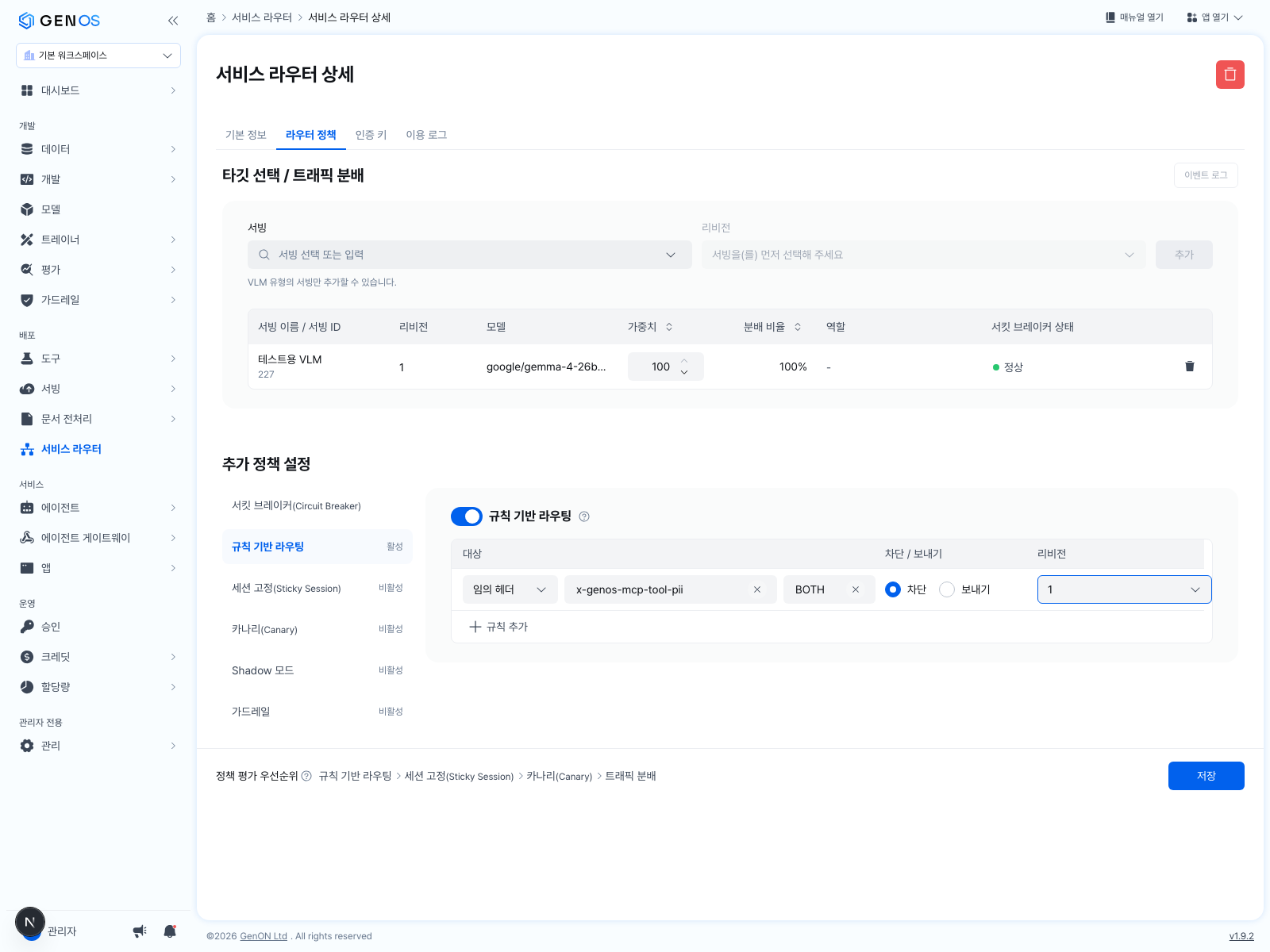Sort table by 가중치 column
The height and width of the screenshot is (952, 1270).
click(x=669, y=327)
